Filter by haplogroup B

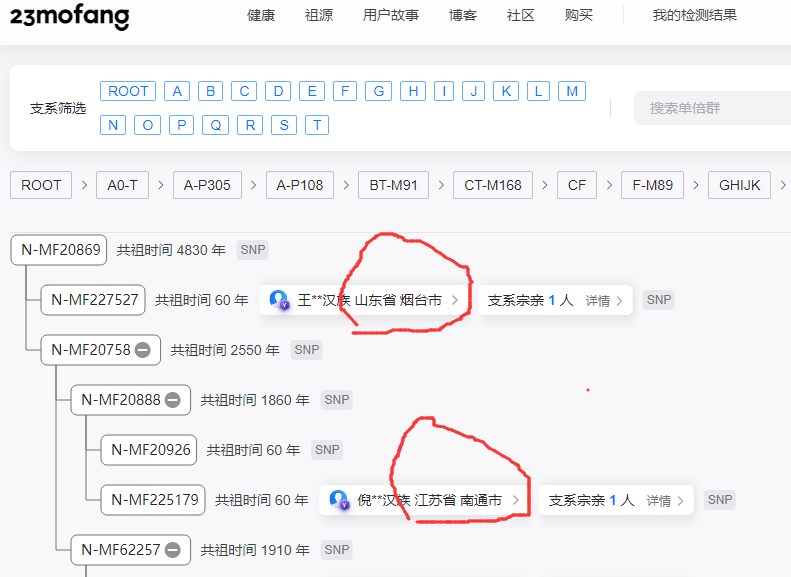point(211,91)
